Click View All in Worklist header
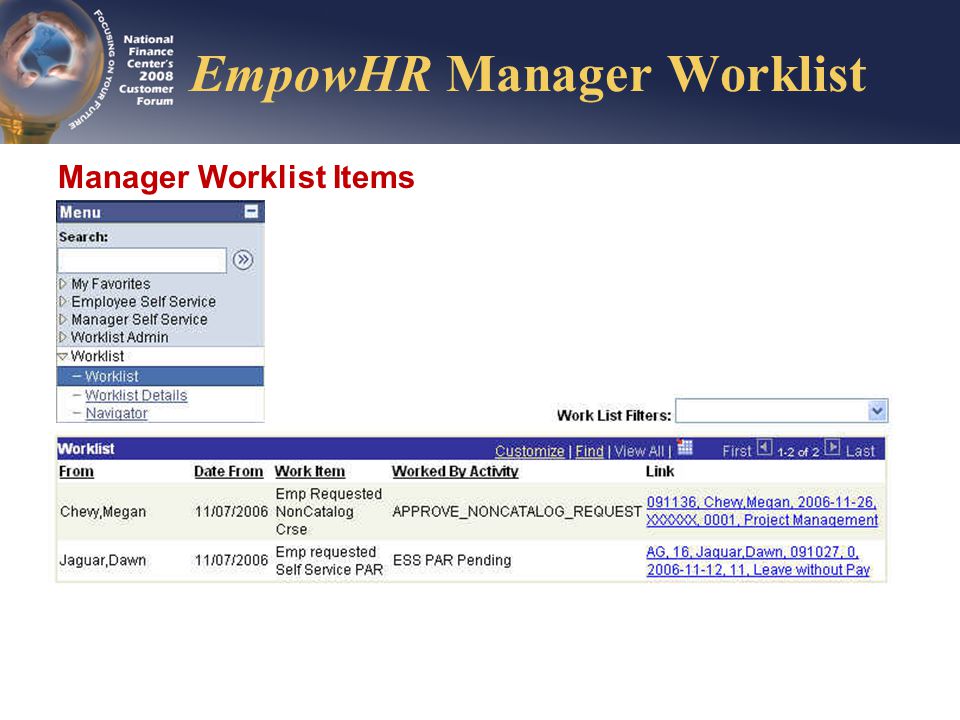The height and width of the screenshot is (720, 960). coord(639,451)
